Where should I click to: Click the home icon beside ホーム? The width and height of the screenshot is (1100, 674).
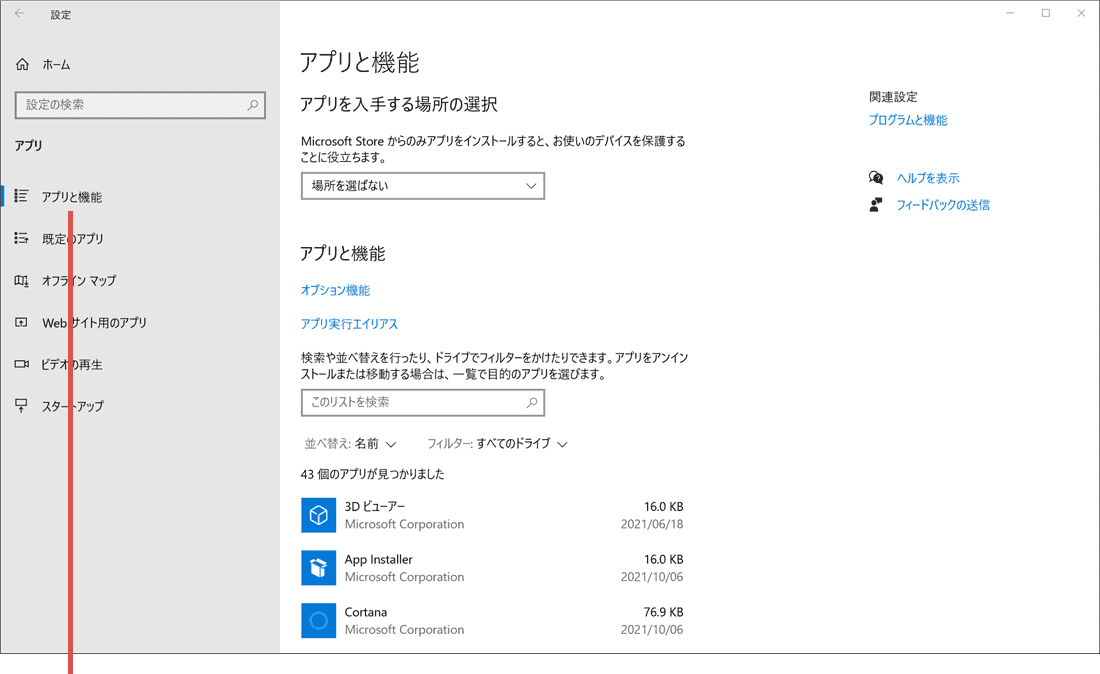21,63
